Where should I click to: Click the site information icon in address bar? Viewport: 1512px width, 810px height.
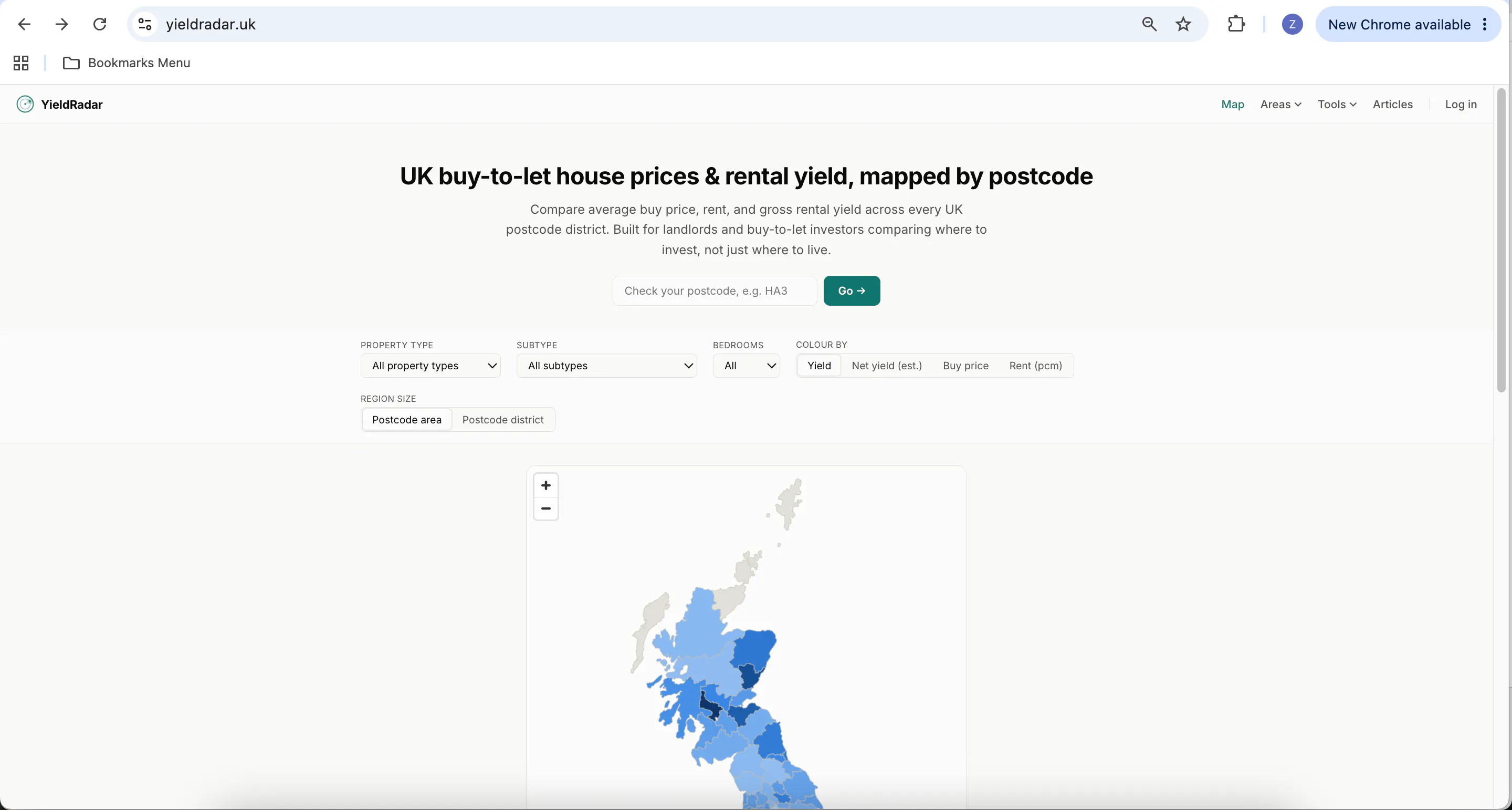tap(145, 24)
